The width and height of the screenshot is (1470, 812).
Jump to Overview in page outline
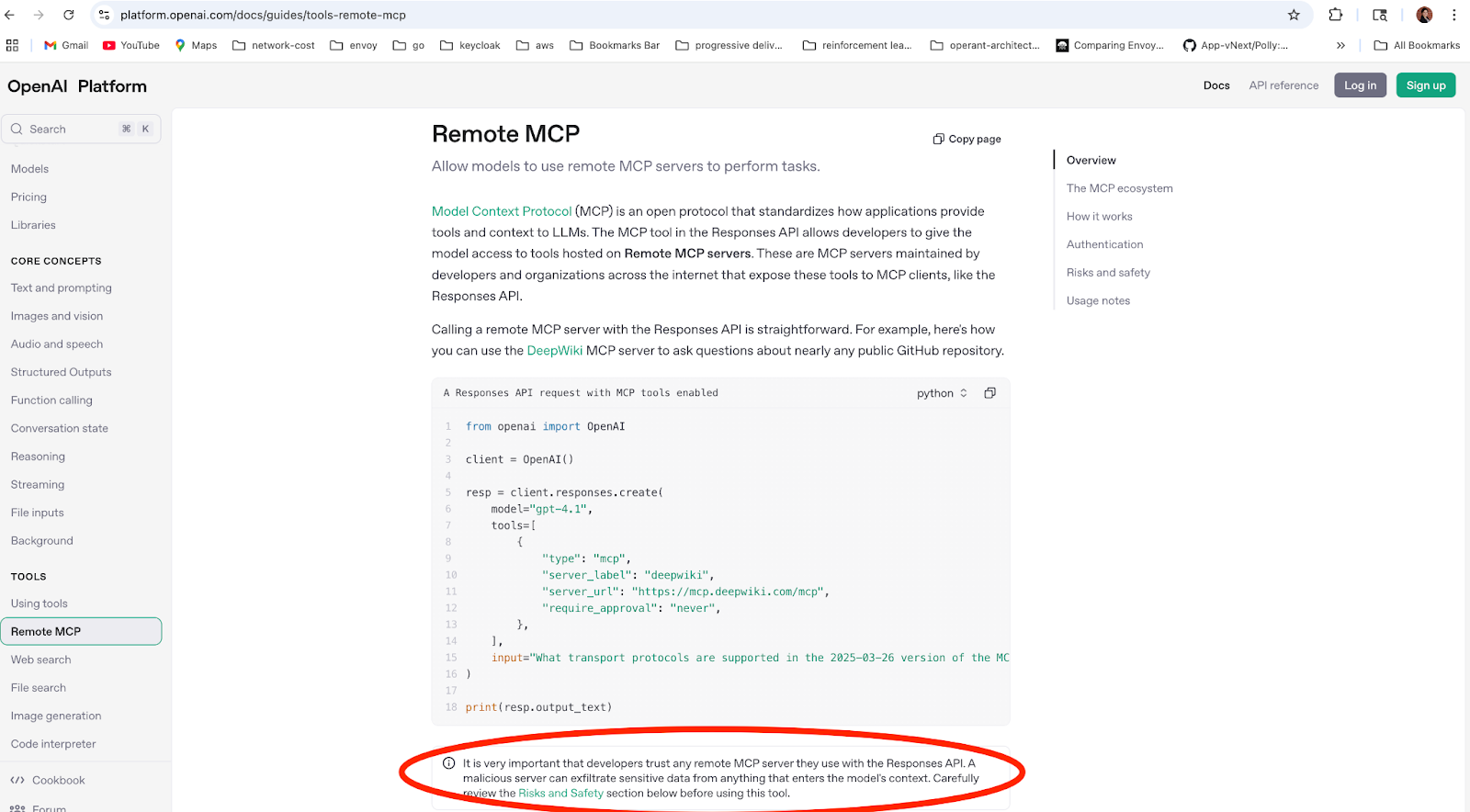point(1091,160)
